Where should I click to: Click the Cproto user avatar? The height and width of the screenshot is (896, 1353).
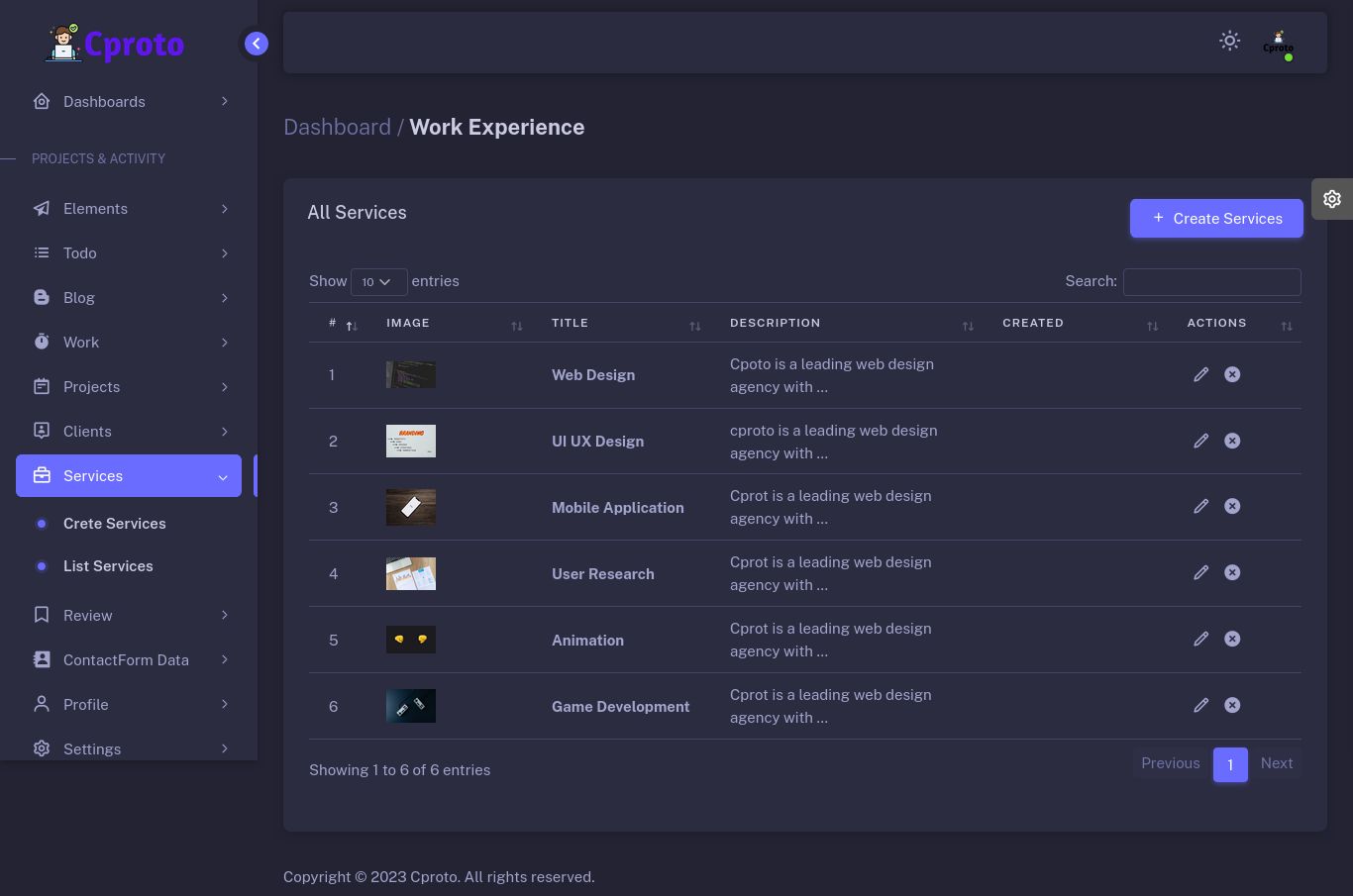(1278, 44)
